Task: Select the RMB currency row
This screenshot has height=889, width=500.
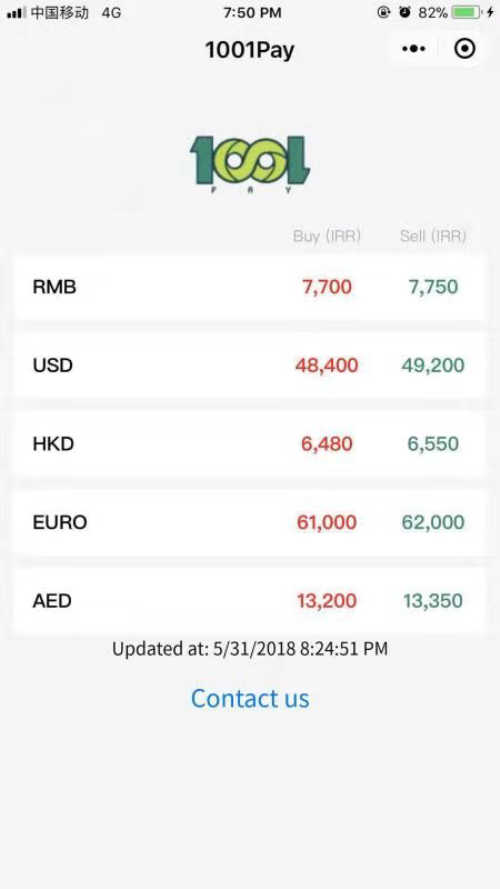Action: (249, 287)
